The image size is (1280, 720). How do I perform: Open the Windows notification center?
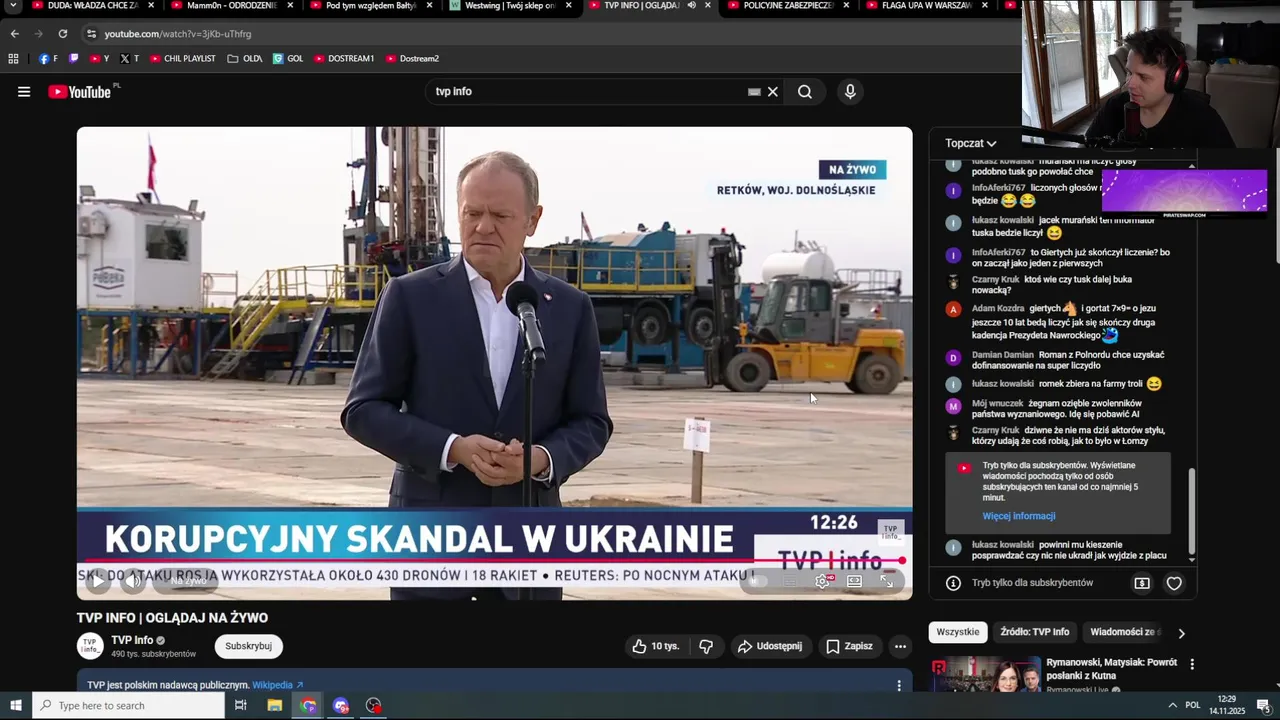[x=1263, y=705]
